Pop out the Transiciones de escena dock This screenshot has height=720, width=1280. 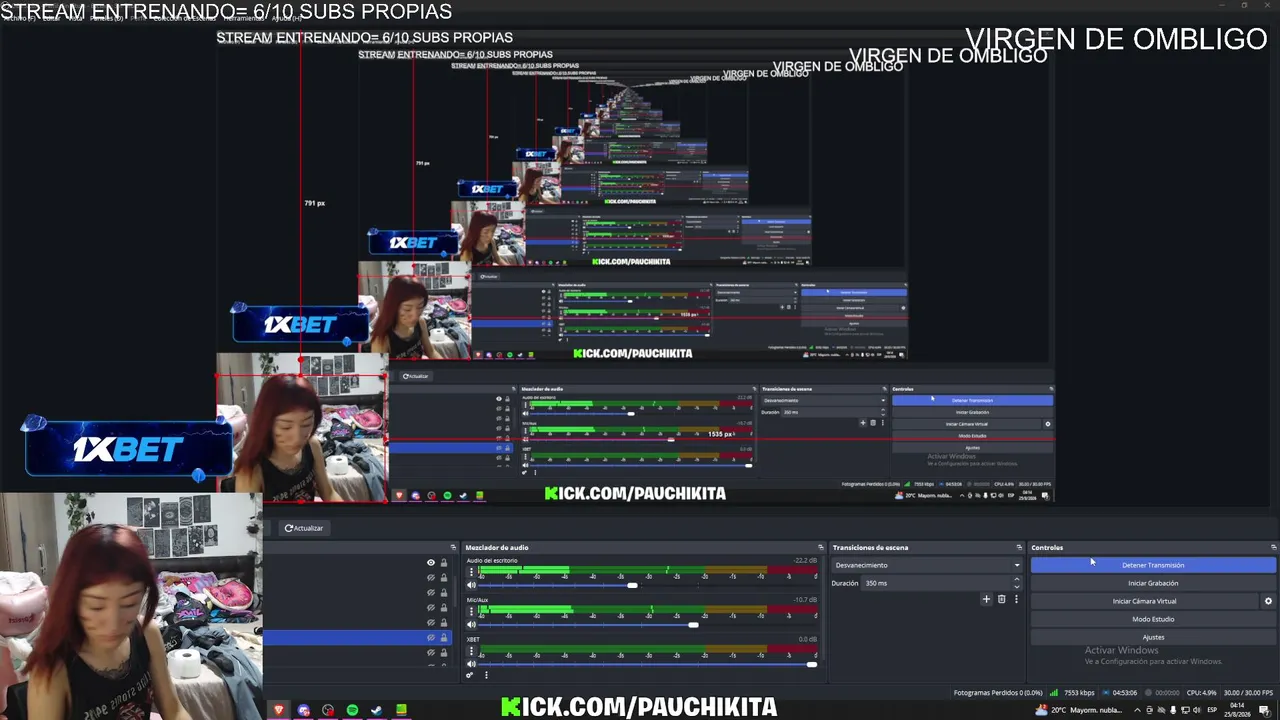point(1019,547)
